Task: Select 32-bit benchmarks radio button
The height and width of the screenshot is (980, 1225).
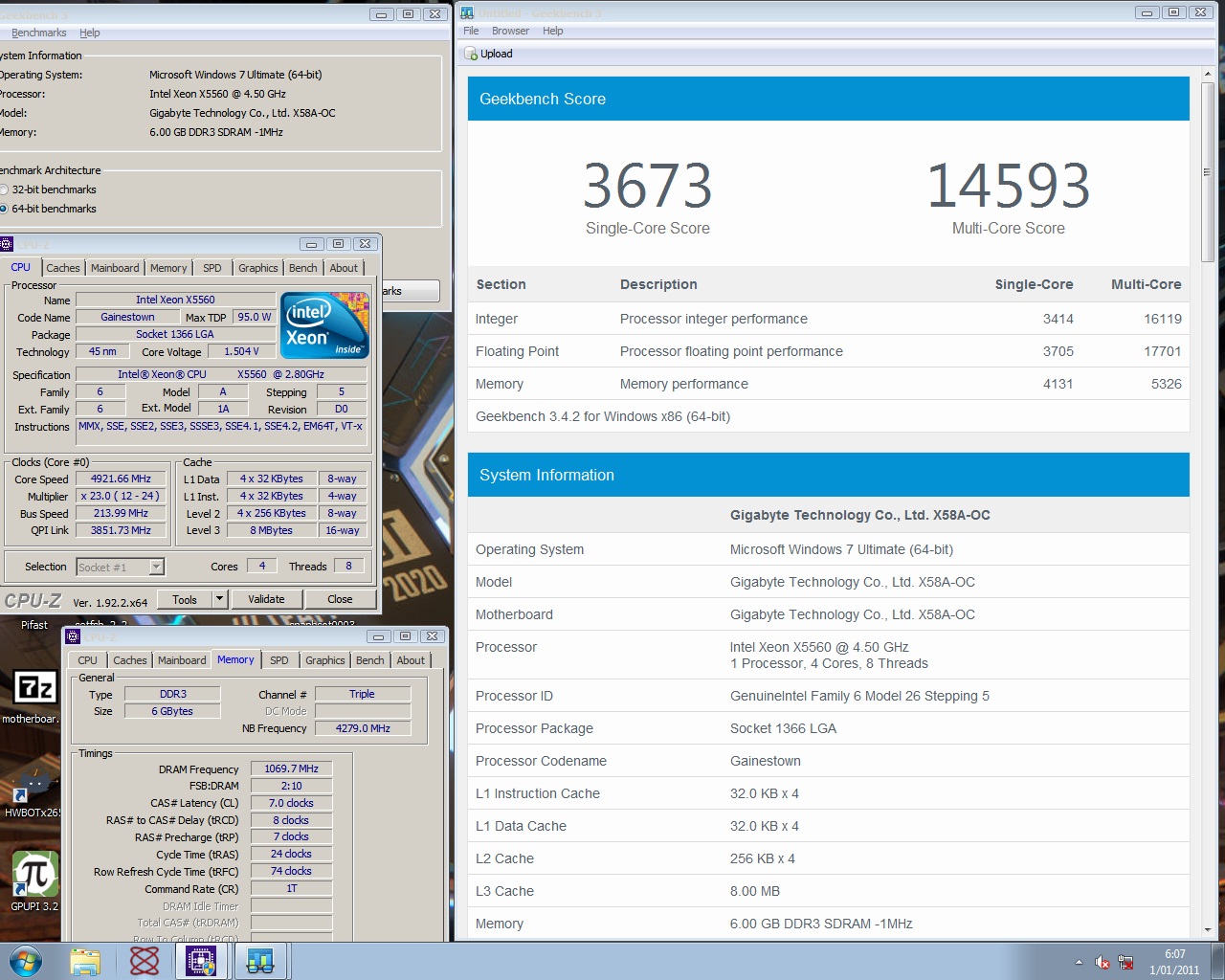Action: coord(4,189)
